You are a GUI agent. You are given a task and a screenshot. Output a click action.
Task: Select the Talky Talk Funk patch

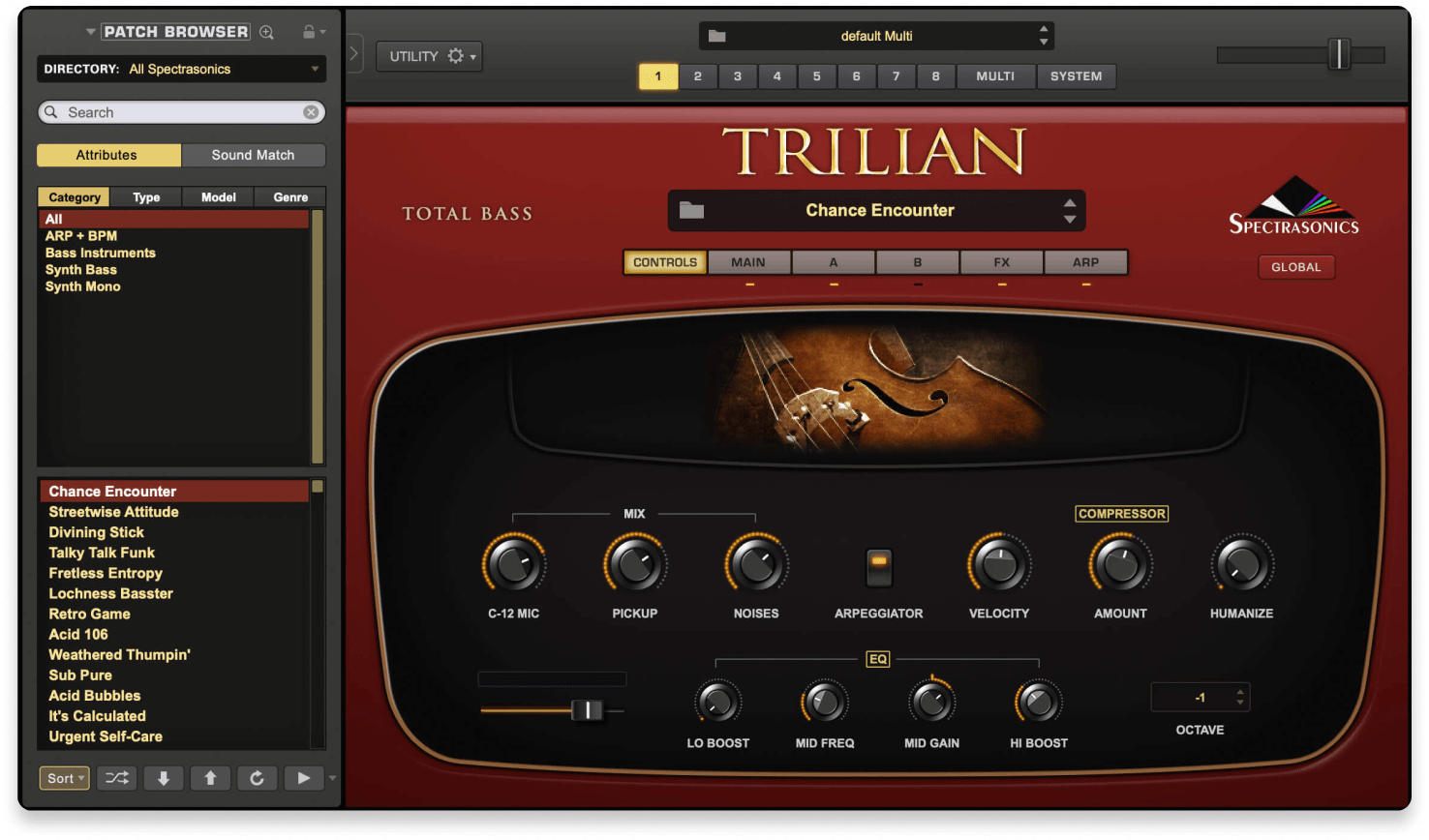click(x=102, y=553)
